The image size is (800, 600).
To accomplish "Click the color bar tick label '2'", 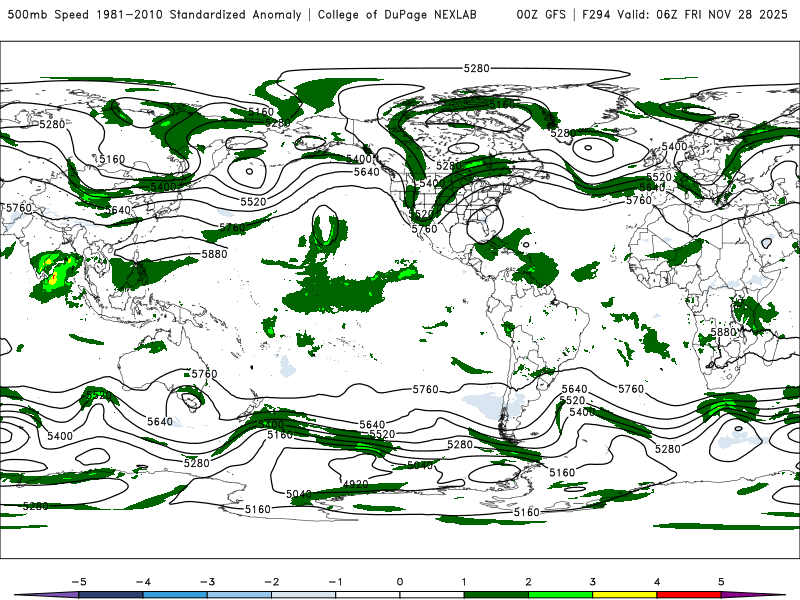I will 529,582.
